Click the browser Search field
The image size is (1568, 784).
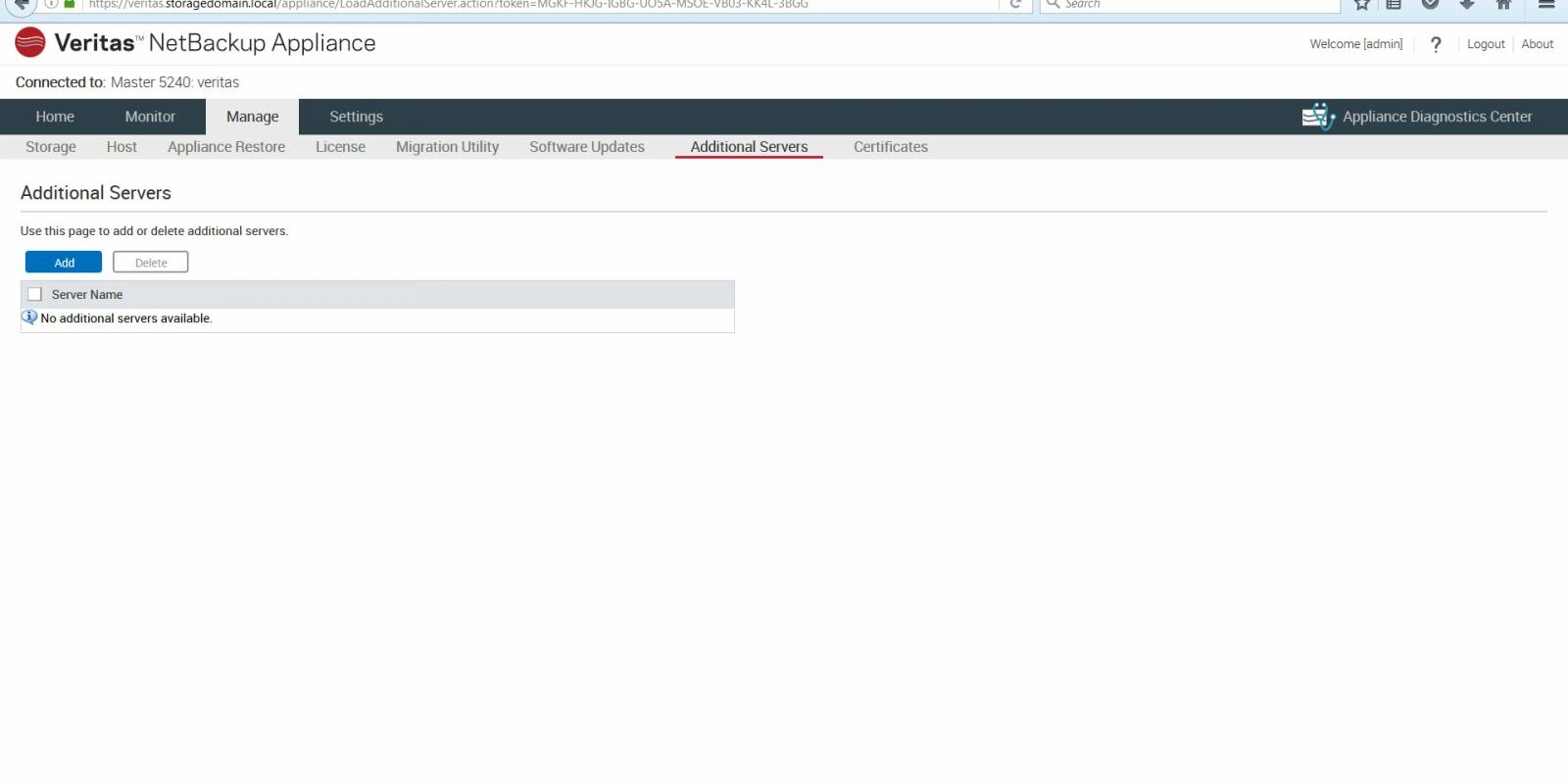point(1190,4)
